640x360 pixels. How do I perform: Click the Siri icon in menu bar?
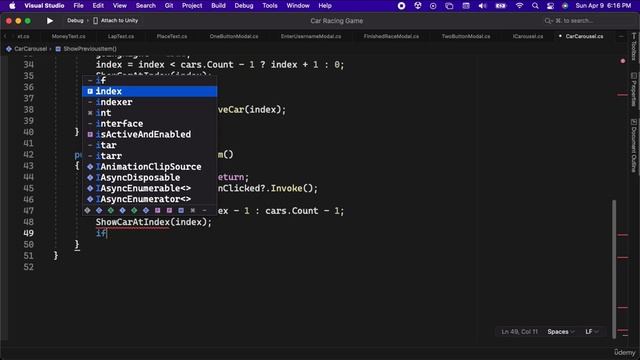(x=565, y=6)
